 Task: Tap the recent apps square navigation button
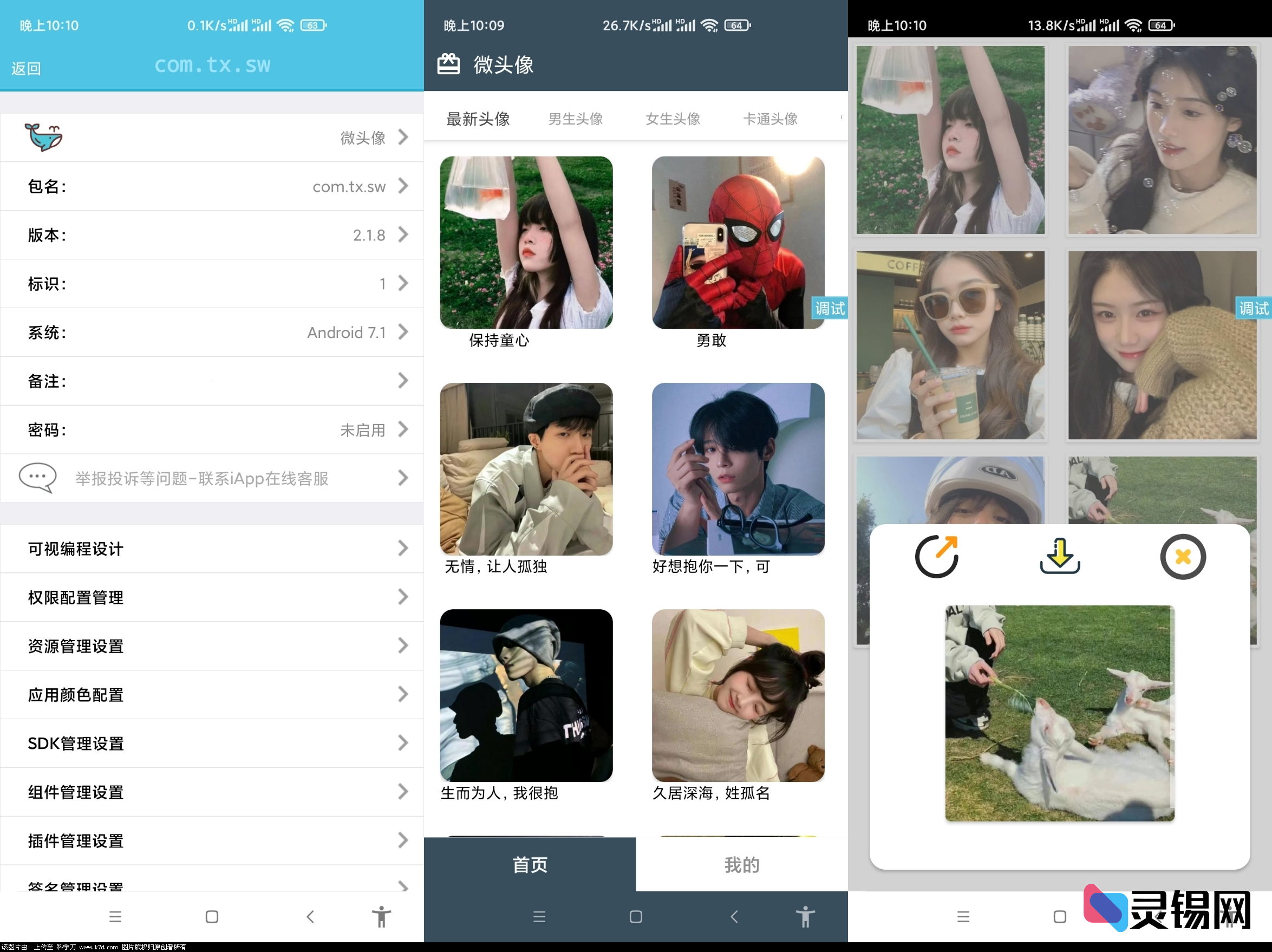212,917
